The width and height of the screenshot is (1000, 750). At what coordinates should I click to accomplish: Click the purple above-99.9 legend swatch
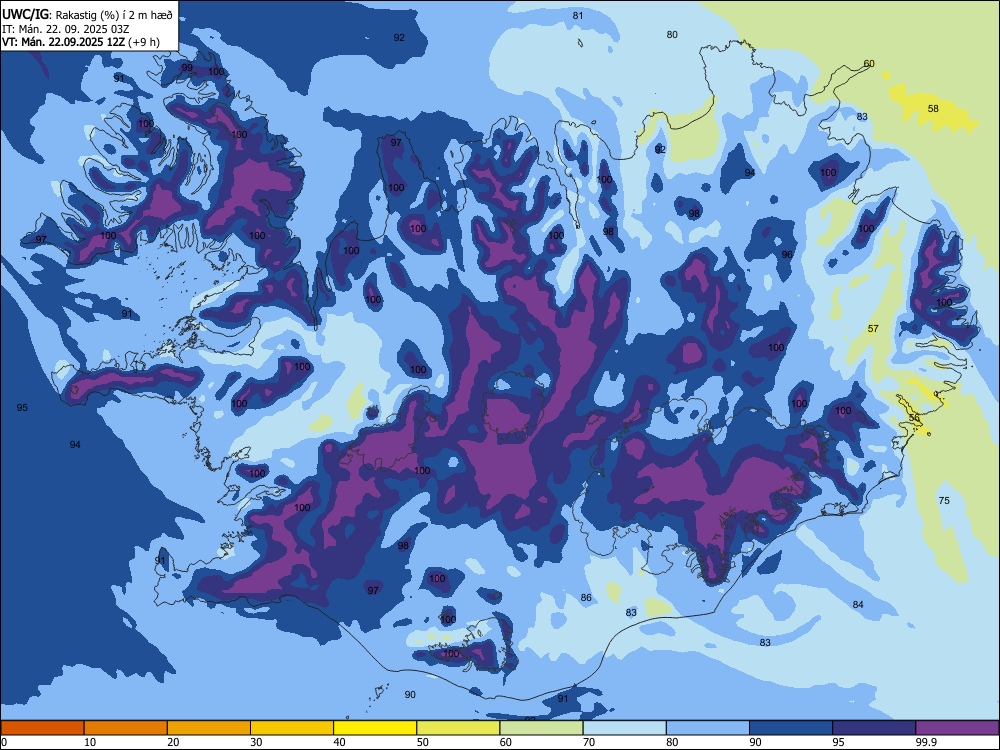coord(957,728)
